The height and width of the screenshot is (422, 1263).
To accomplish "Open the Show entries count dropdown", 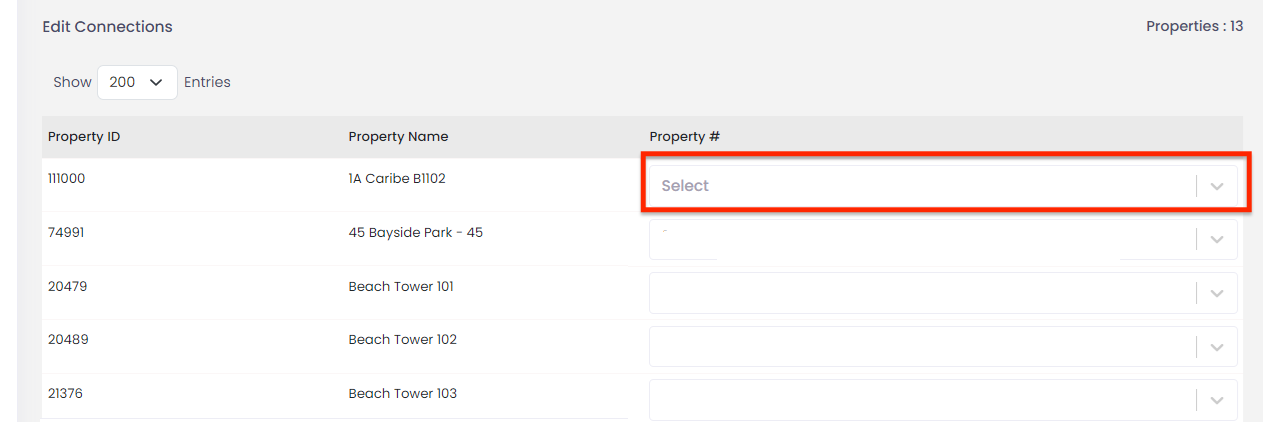I will (137, 82).
